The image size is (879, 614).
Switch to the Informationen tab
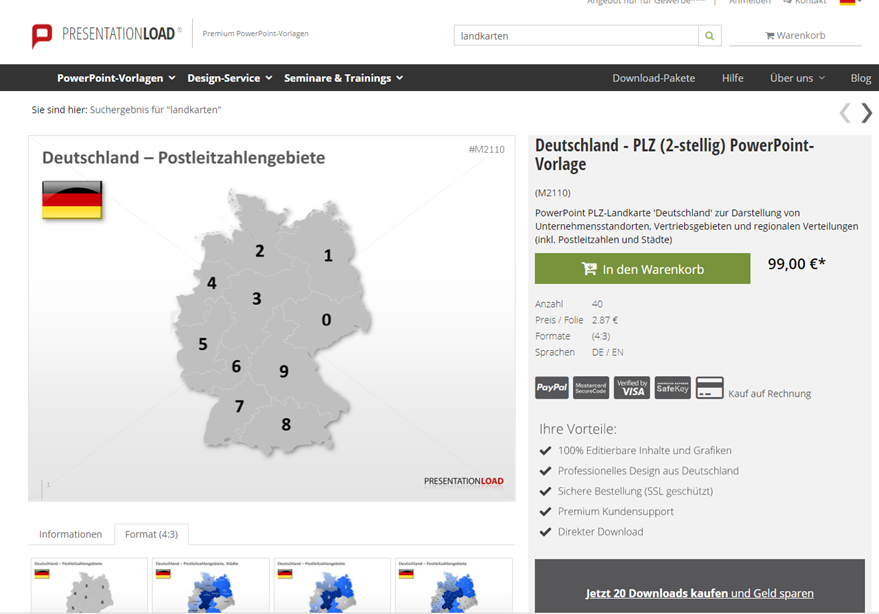click(71, 534)
